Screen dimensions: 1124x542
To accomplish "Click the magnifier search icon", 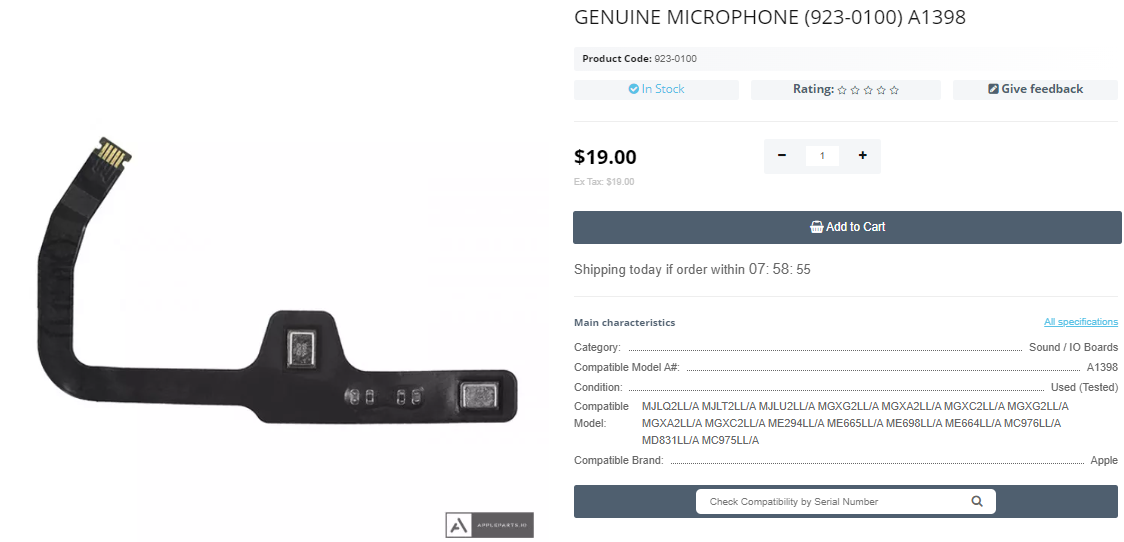I will (x=977, y=501).
